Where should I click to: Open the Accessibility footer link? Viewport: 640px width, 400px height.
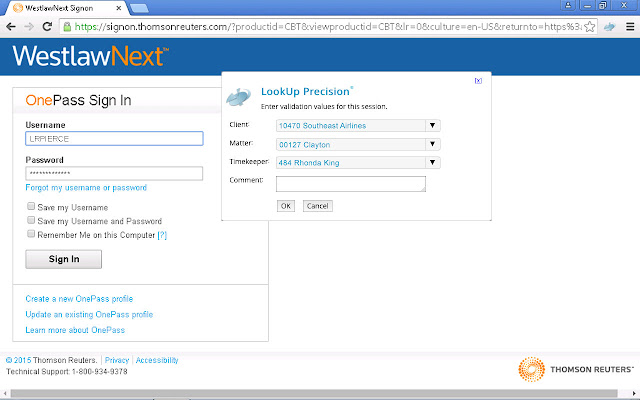(x=157, y=360)
